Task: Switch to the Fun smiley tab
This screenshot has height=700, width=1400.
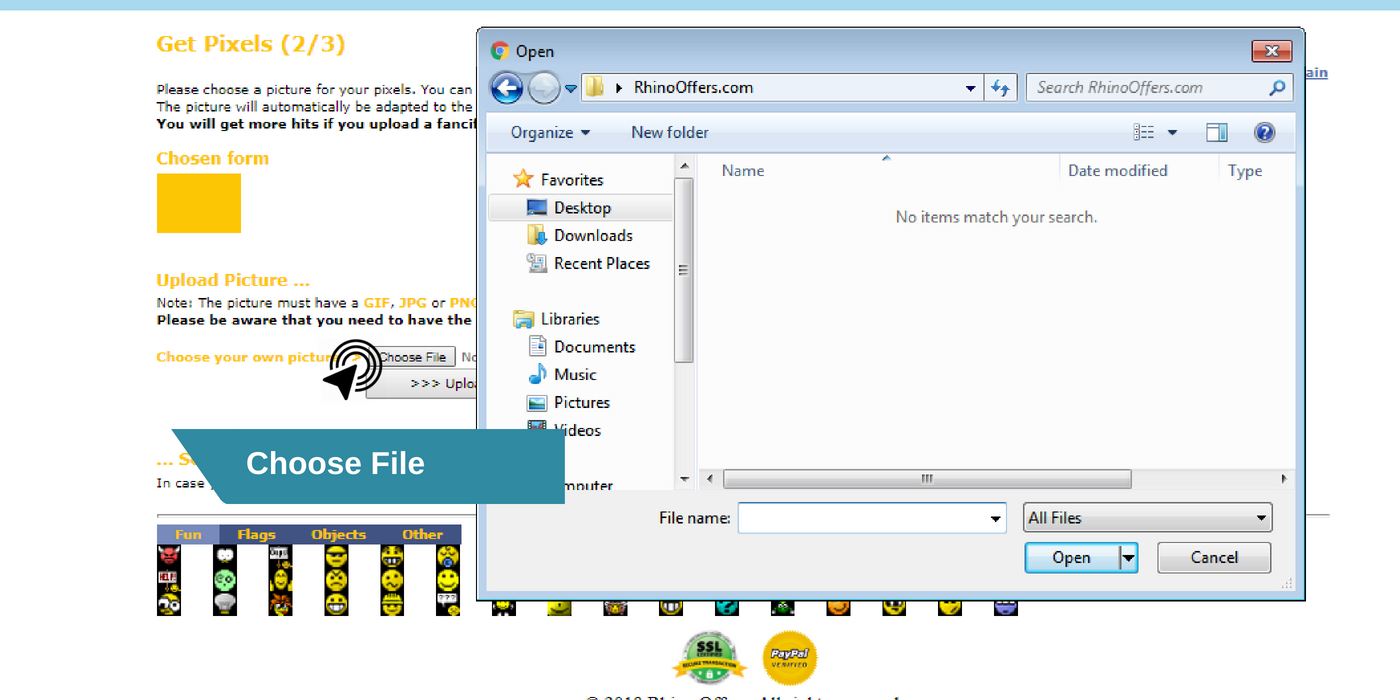Action: [188, 535]
